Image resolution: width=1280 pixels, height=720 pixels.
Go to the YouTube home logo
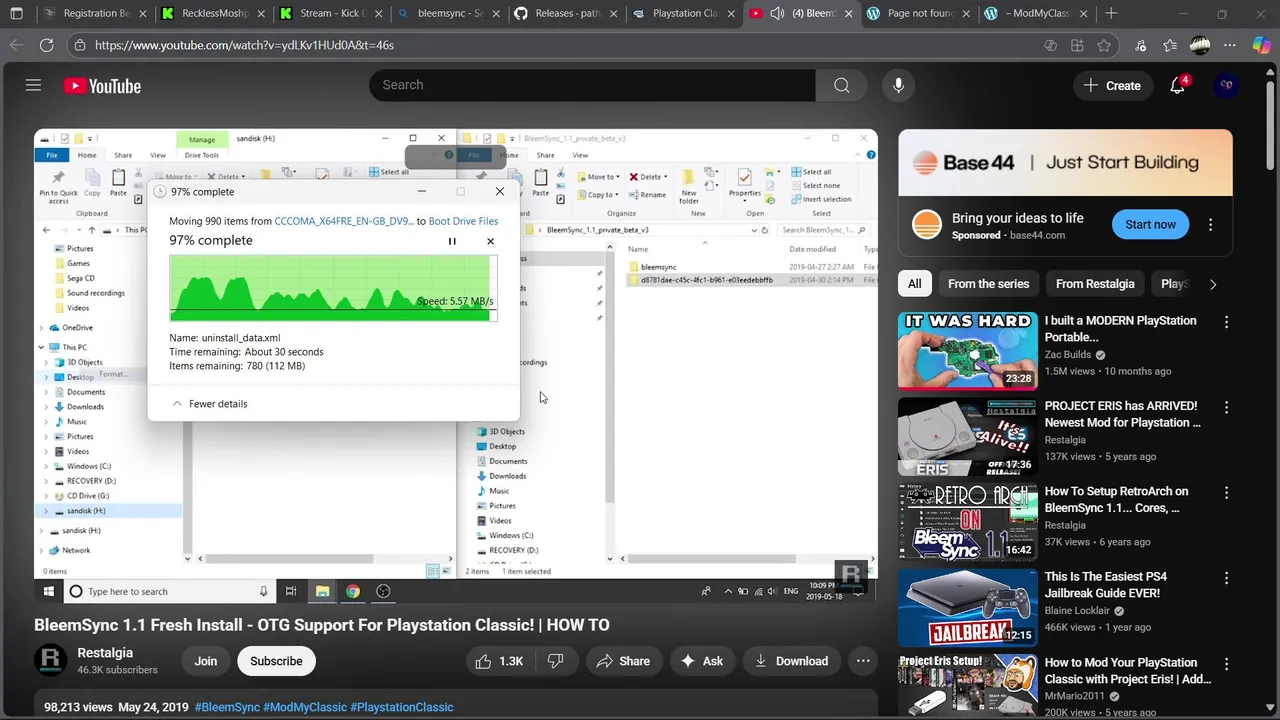point(102,86)
